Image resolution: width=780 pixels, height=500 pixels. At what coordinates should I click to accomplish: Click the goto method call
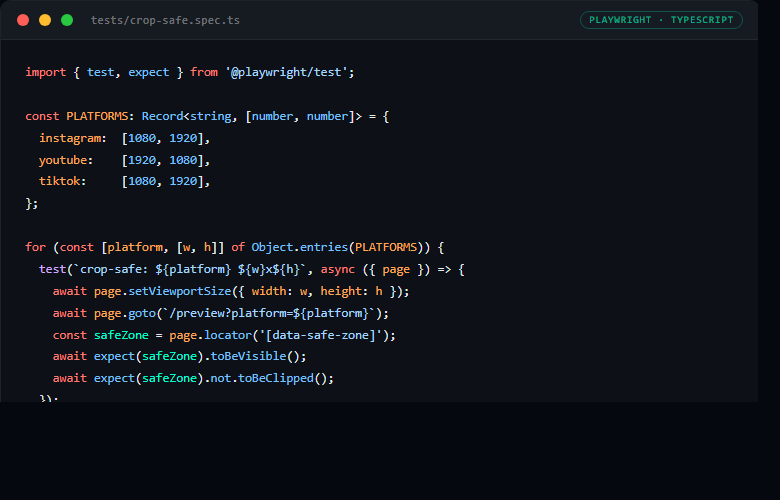tap(142, 313)
